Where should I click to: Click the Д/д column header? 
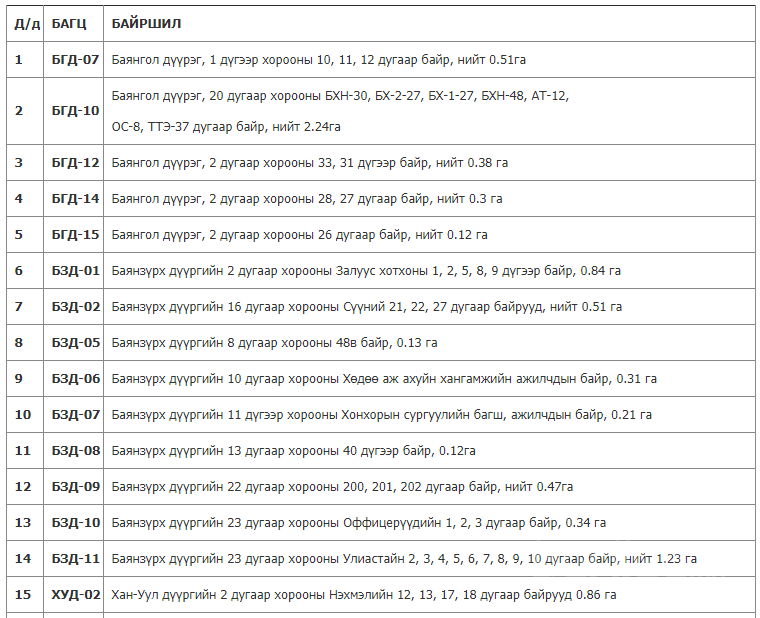click(25, 23)
